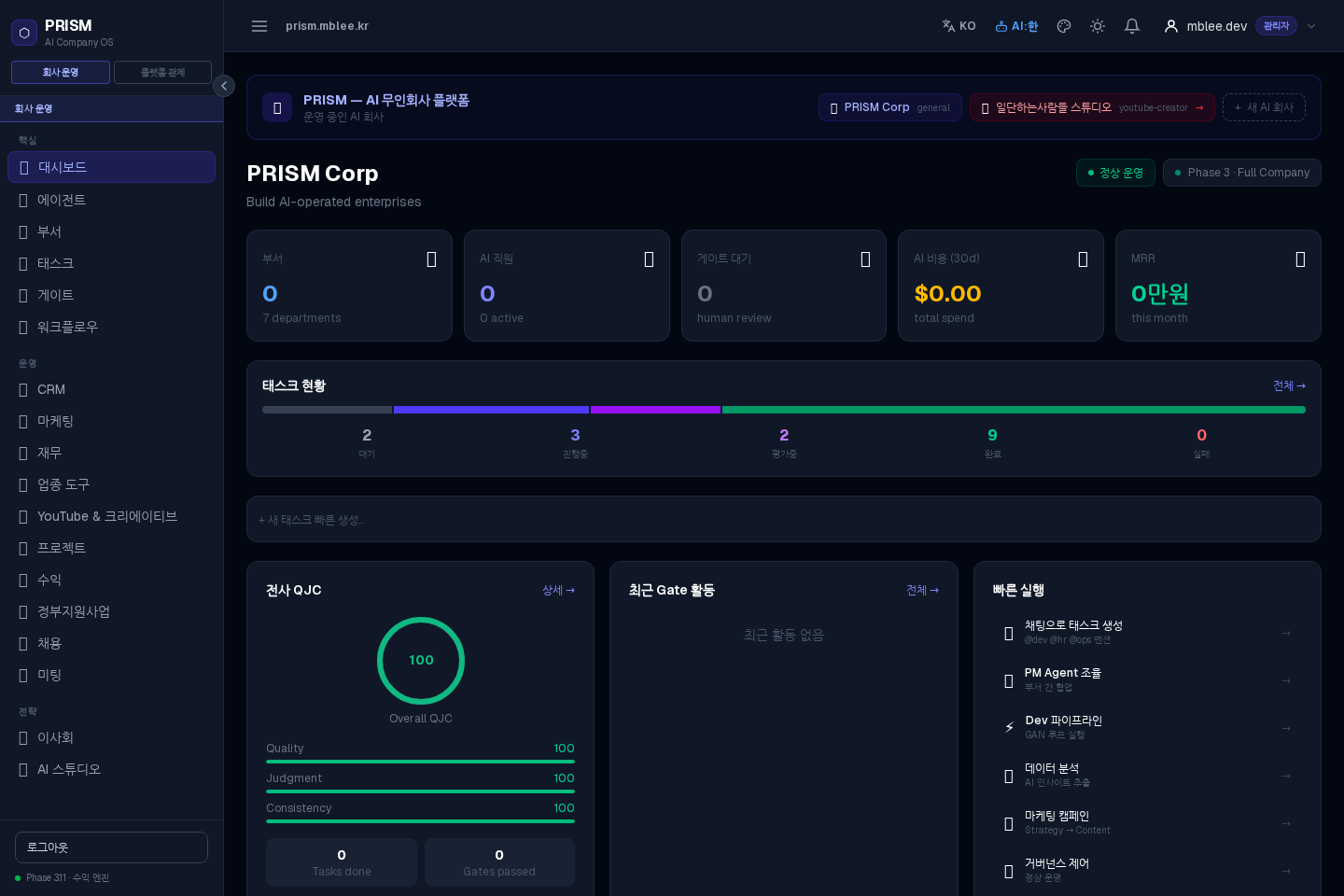Open the hamburger menu icon
The width and height of the screenshot is (1344, 896).
click(259, 26)
